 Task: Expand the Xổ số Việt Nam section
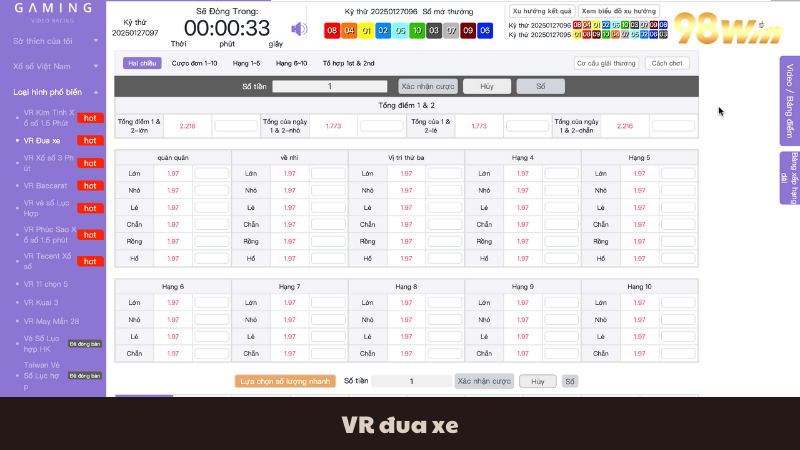(52, 66)
